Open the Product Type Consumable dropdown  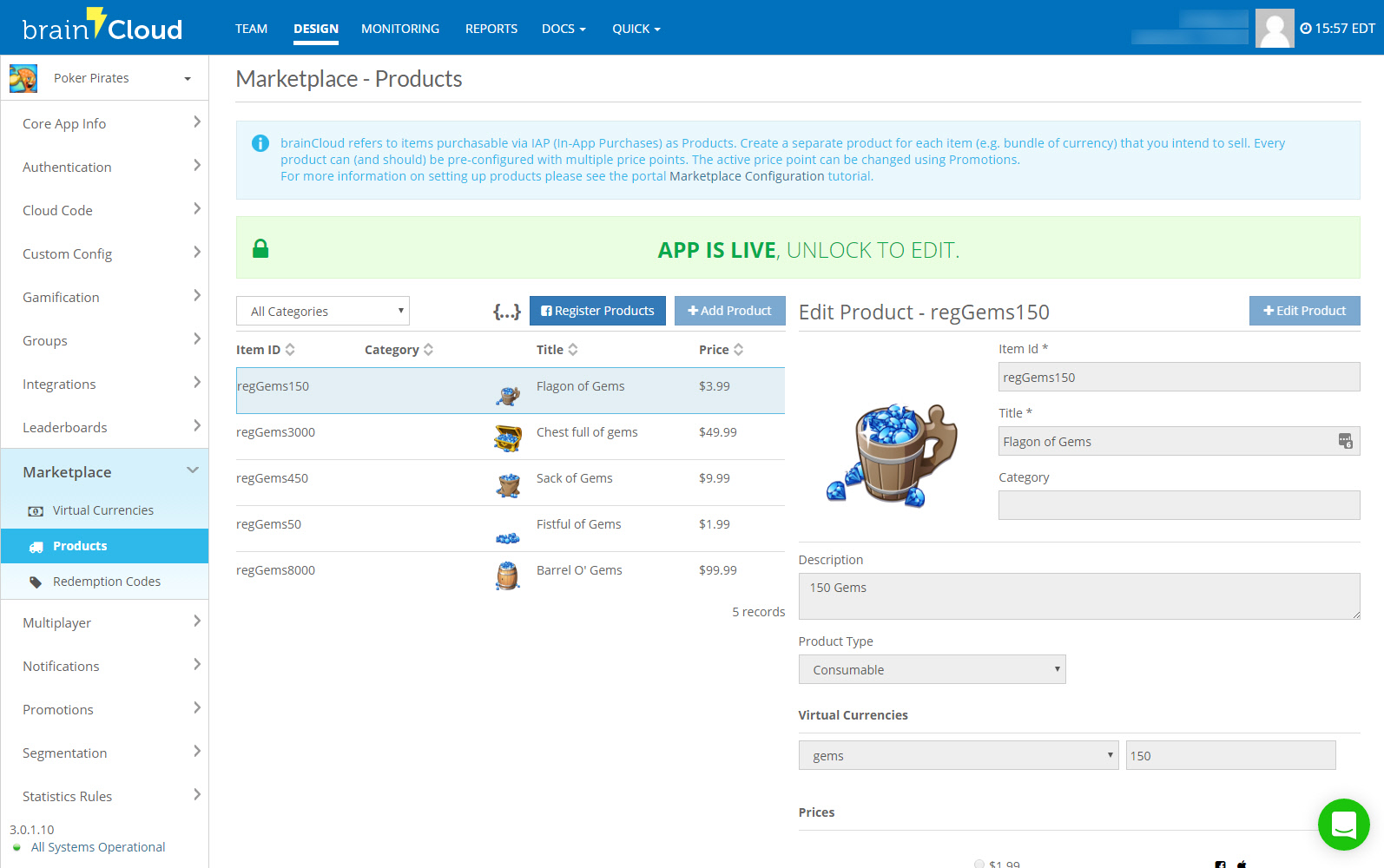(932, 670)
